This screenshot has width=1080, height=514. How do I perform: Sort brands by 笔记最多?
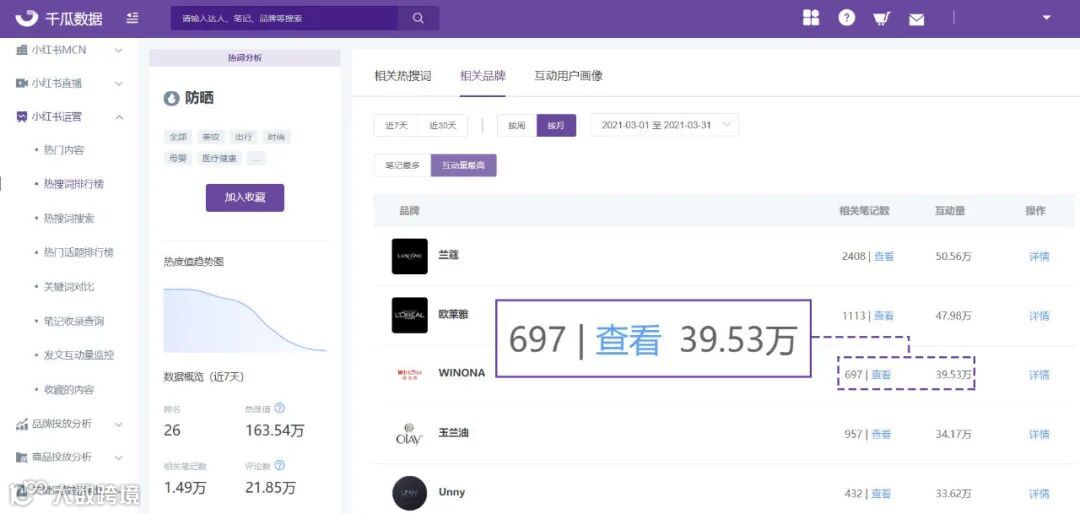pyautogui.click(x=402, y=165)
